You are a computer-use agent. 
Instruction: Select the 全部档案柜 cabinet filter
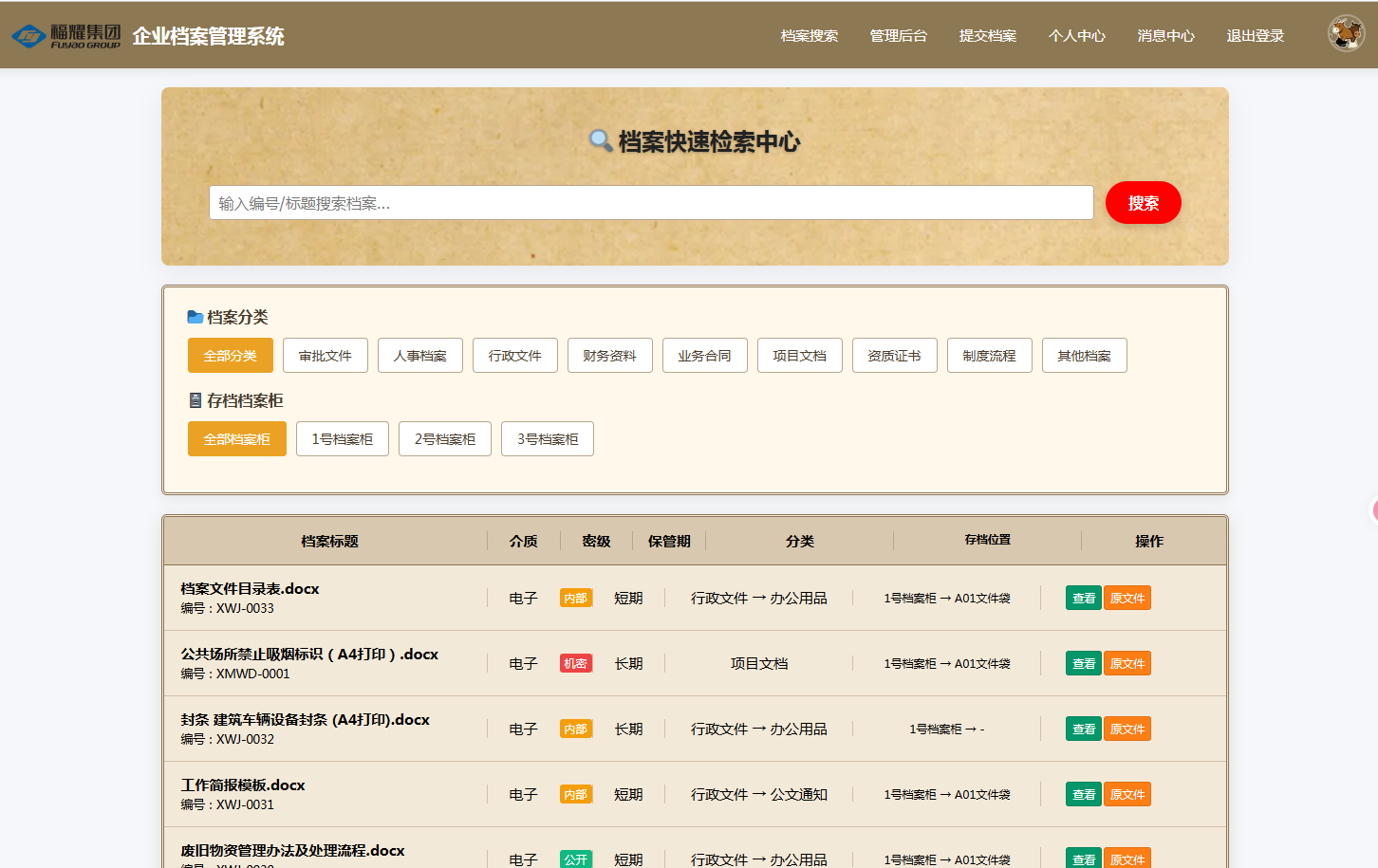[237, 439]
